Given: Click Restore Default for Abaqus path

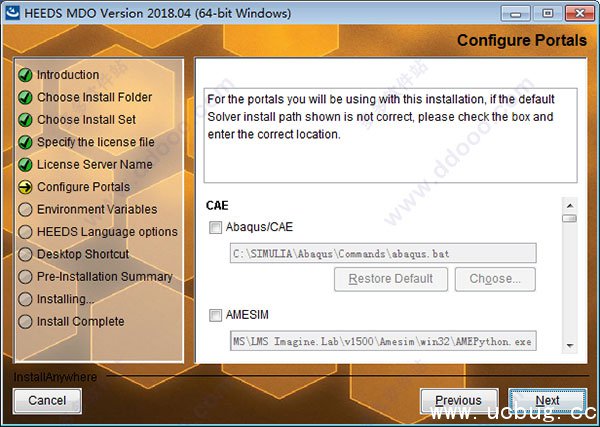Looking at the screenshot, I should [391, 279].
